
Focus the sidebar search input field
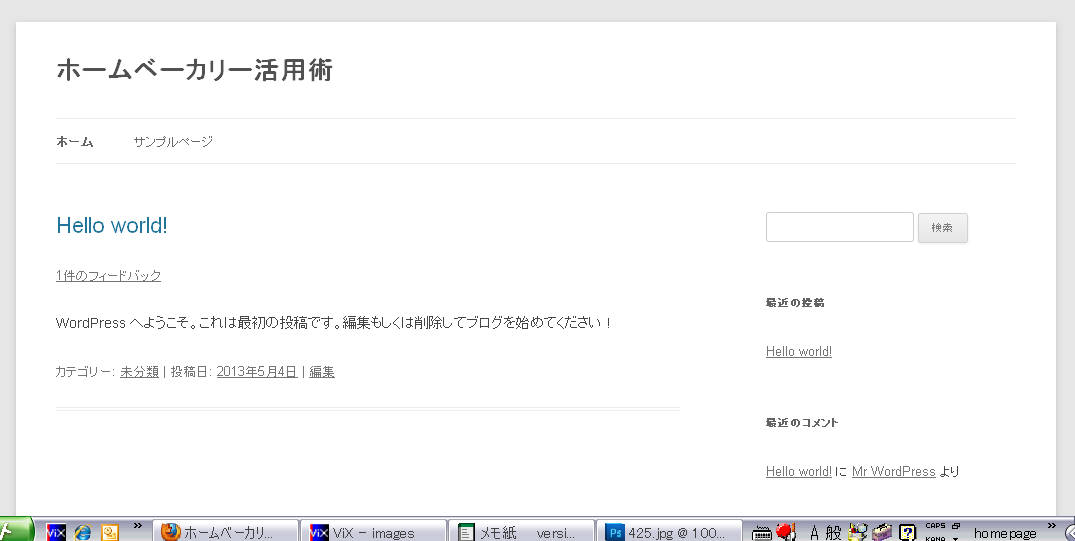(x=839, y=227)
